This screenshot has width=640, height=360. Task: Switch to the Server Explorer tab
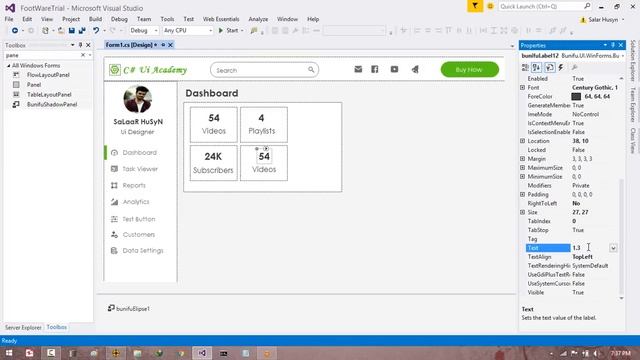pyautogui.click(x=23, y=327)
